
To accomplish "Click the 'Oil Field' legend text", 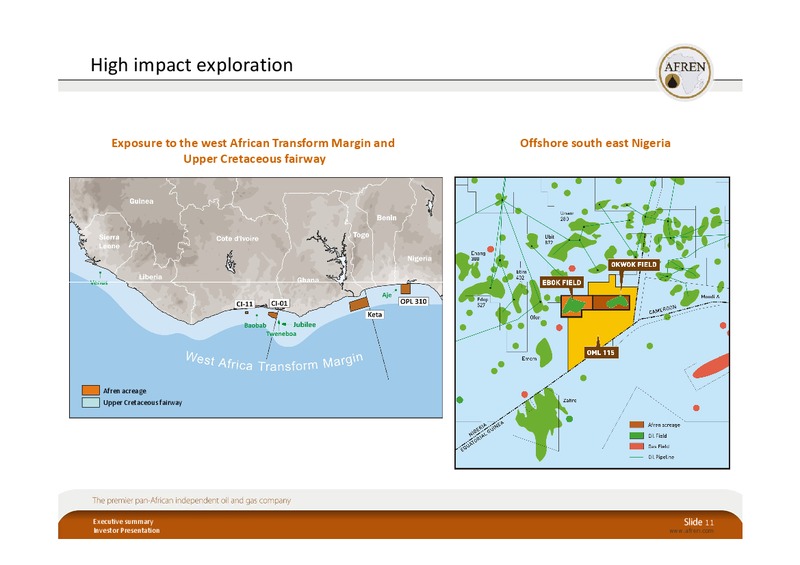I will [x=658, y=436].
